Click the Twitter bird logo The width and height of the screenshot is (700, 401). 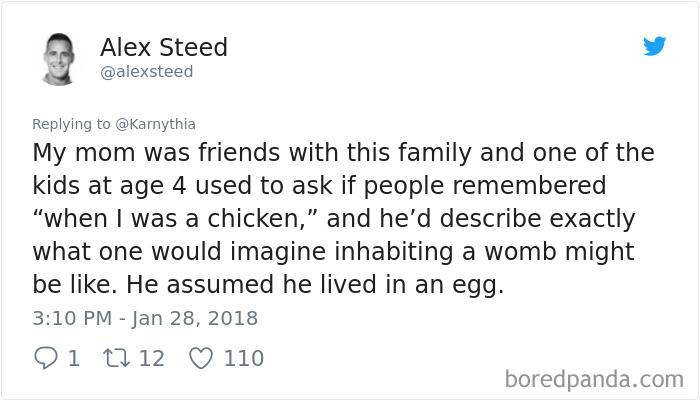coord(655,46)
